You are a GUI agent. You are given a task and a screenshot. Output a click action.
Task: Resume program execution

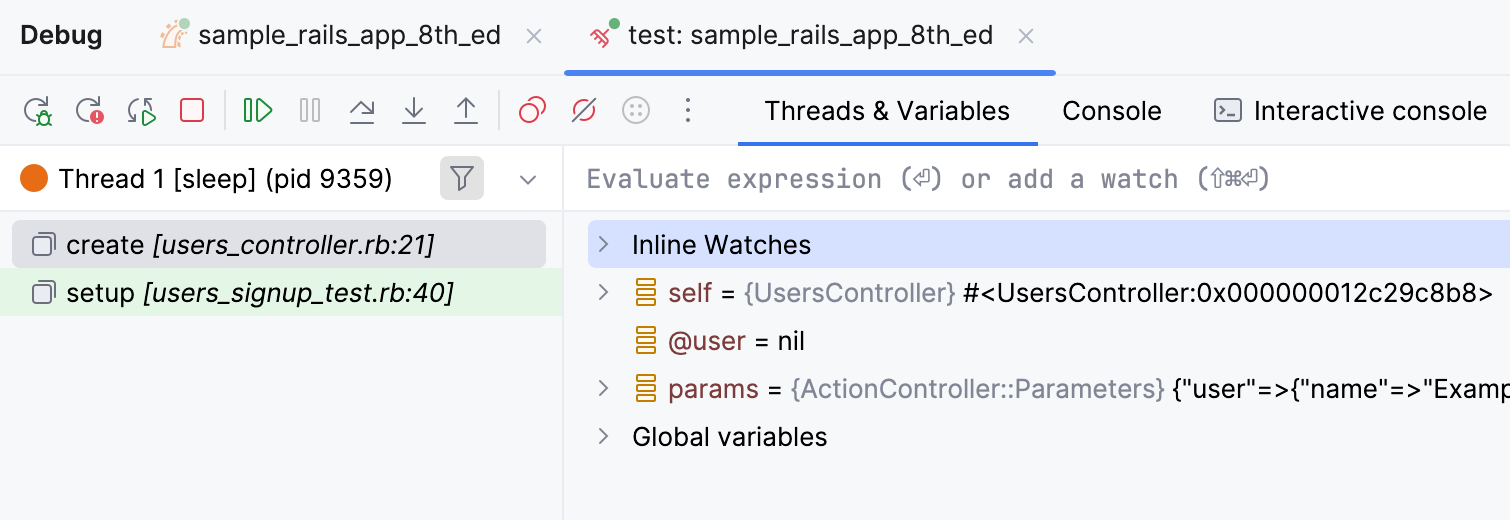pos(258,110)
